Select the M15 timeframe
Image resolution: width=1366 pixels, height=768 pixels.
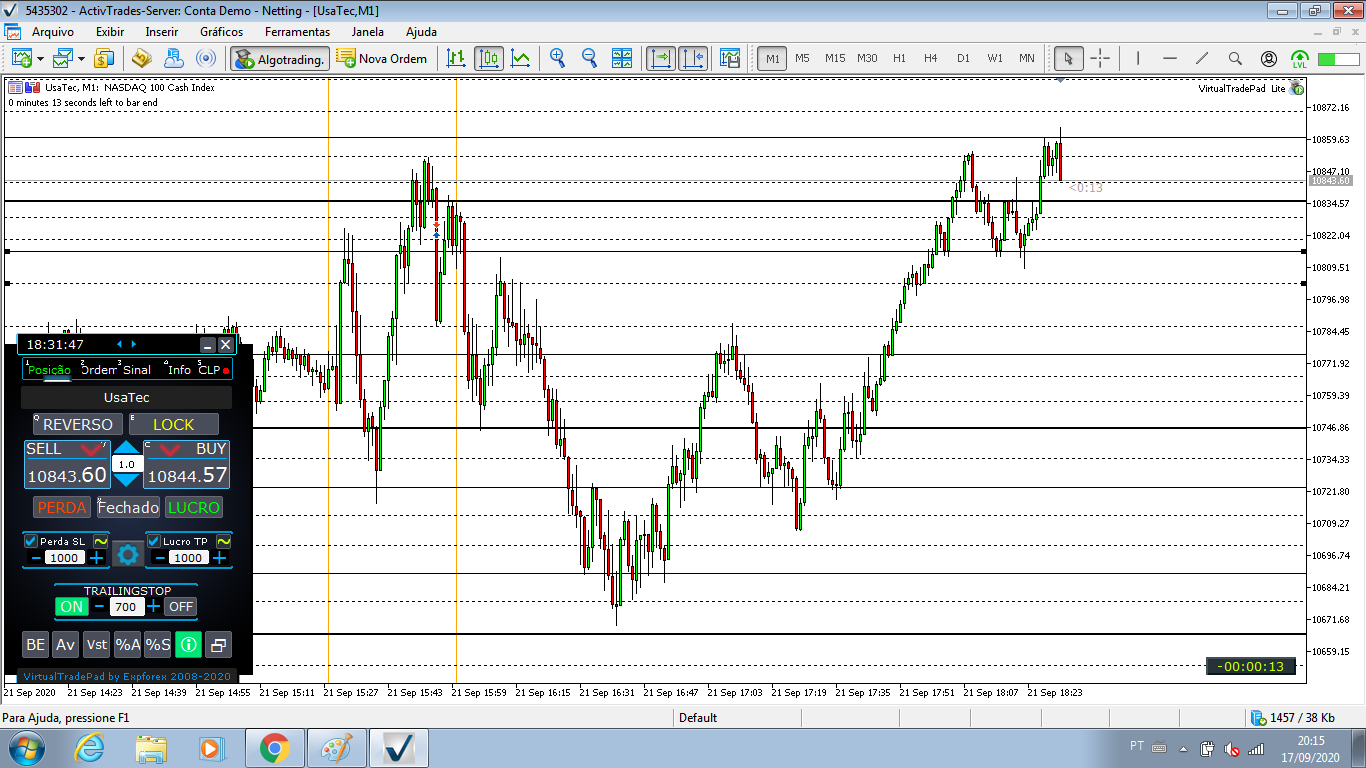click(835, 58)
